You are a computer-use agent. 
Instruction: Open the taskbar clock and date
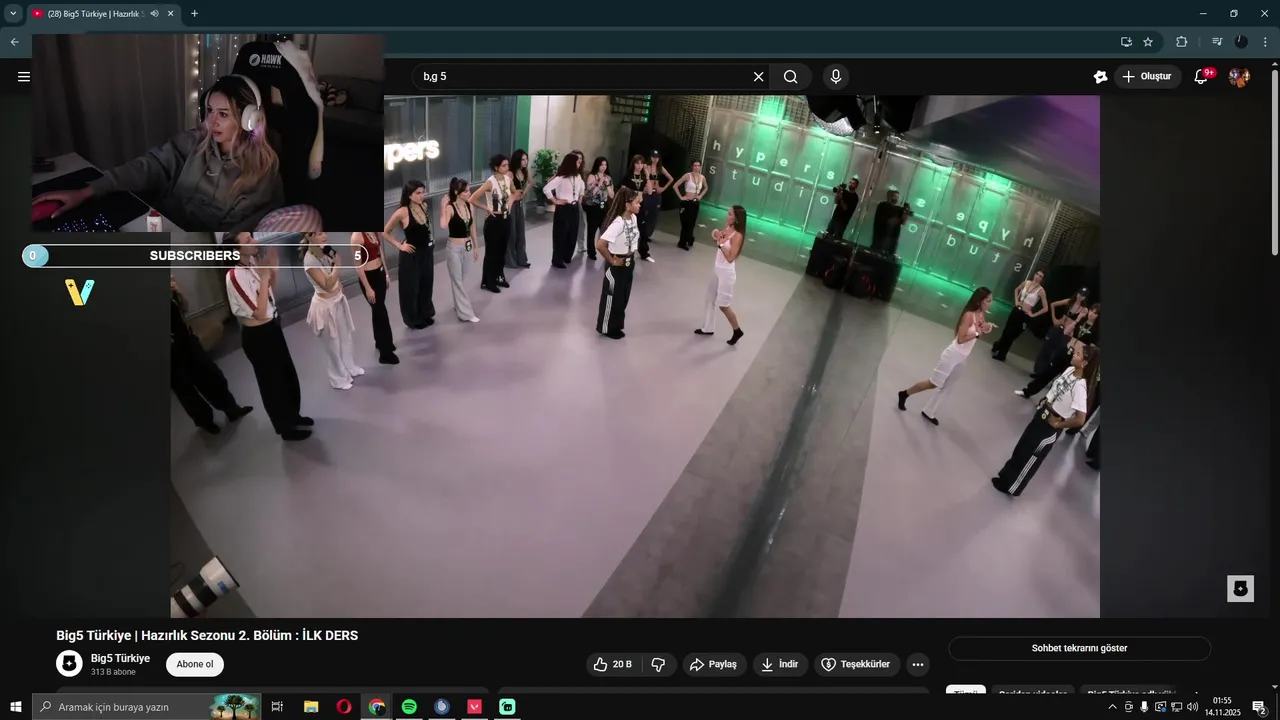click(x=1222, y=707)
